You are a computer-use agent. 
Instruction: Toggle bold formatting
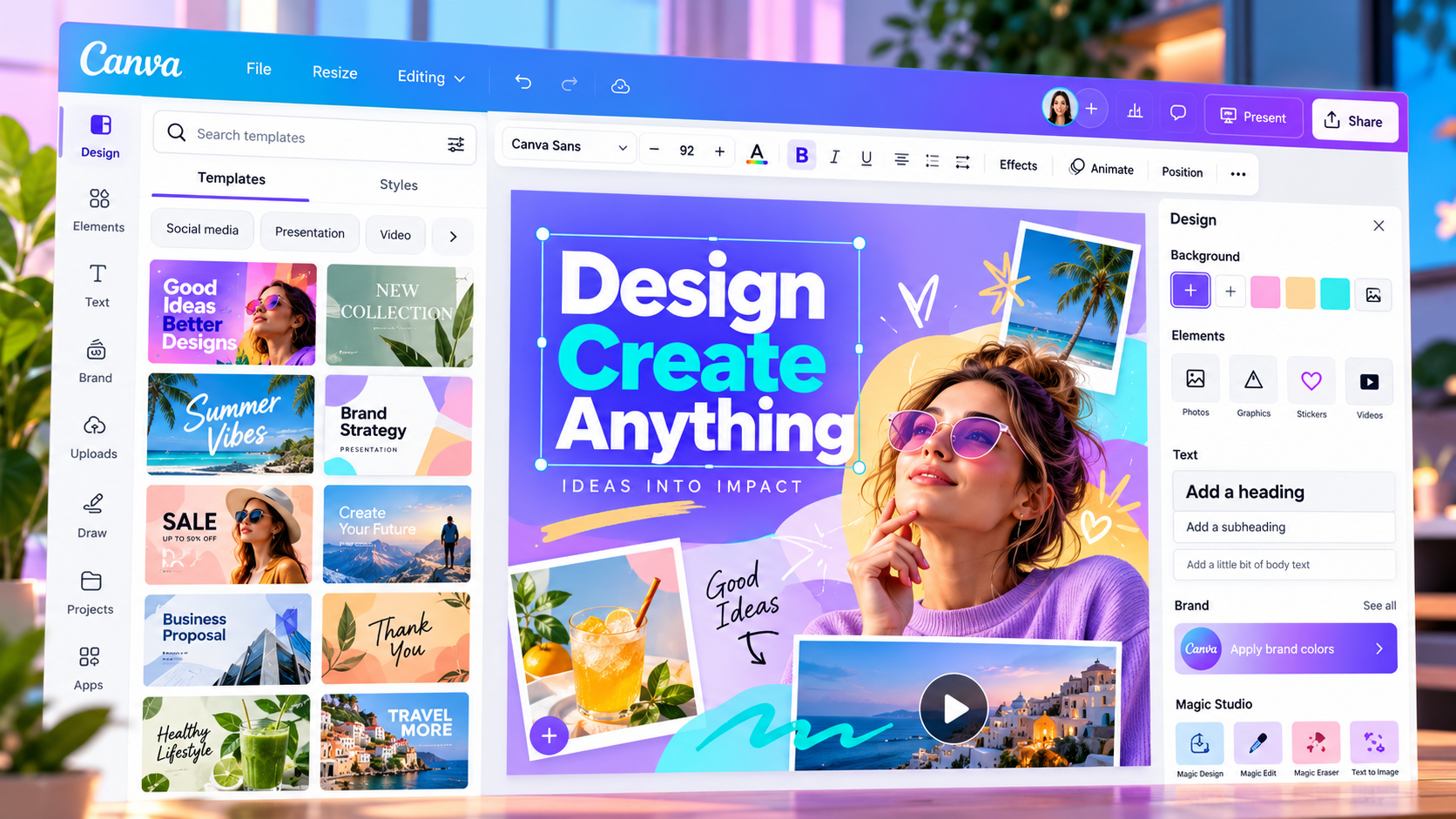coord(802,156)
